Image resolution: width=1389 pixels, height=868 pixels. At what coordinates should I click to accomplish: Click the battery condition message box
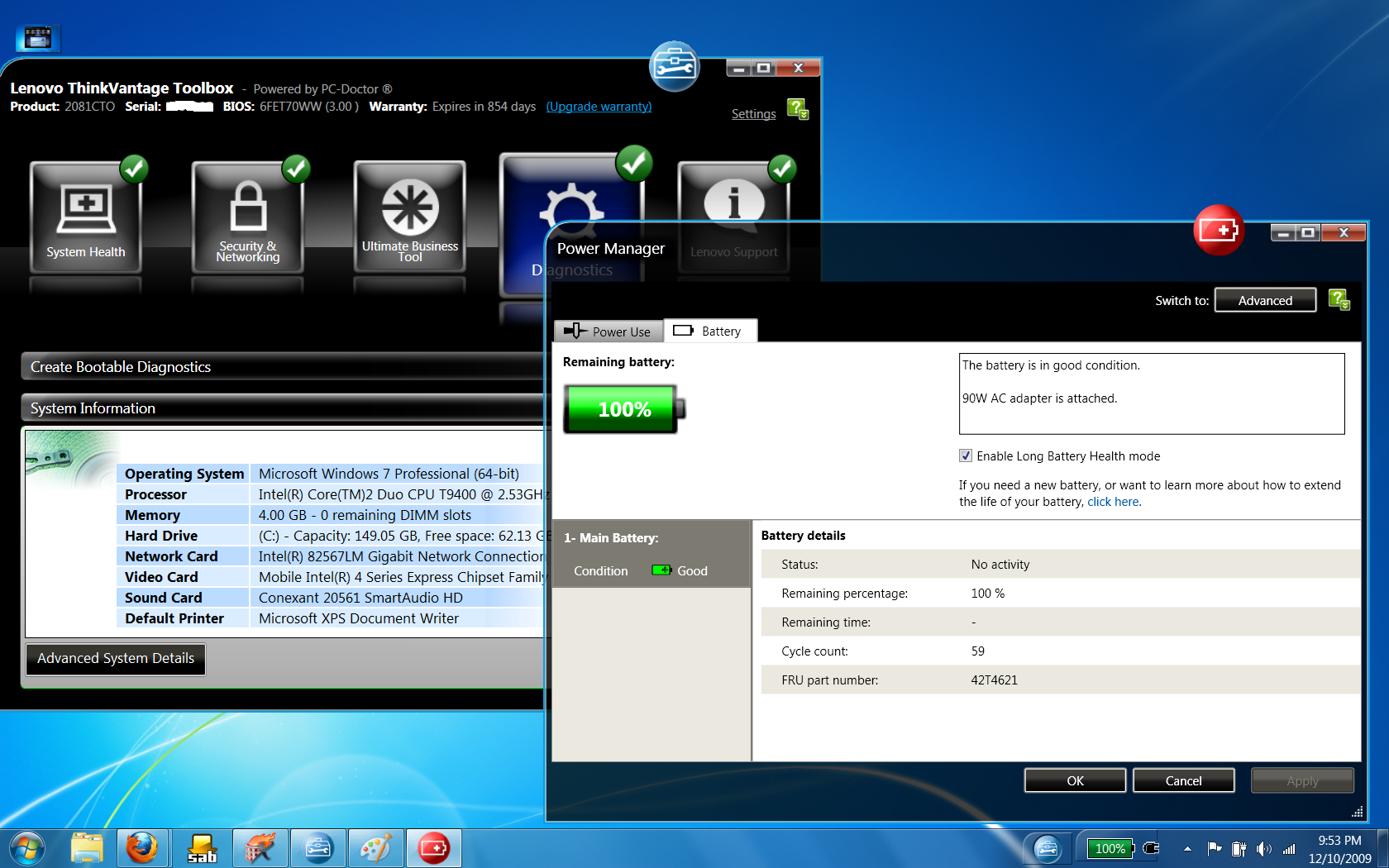point(1152,393)
